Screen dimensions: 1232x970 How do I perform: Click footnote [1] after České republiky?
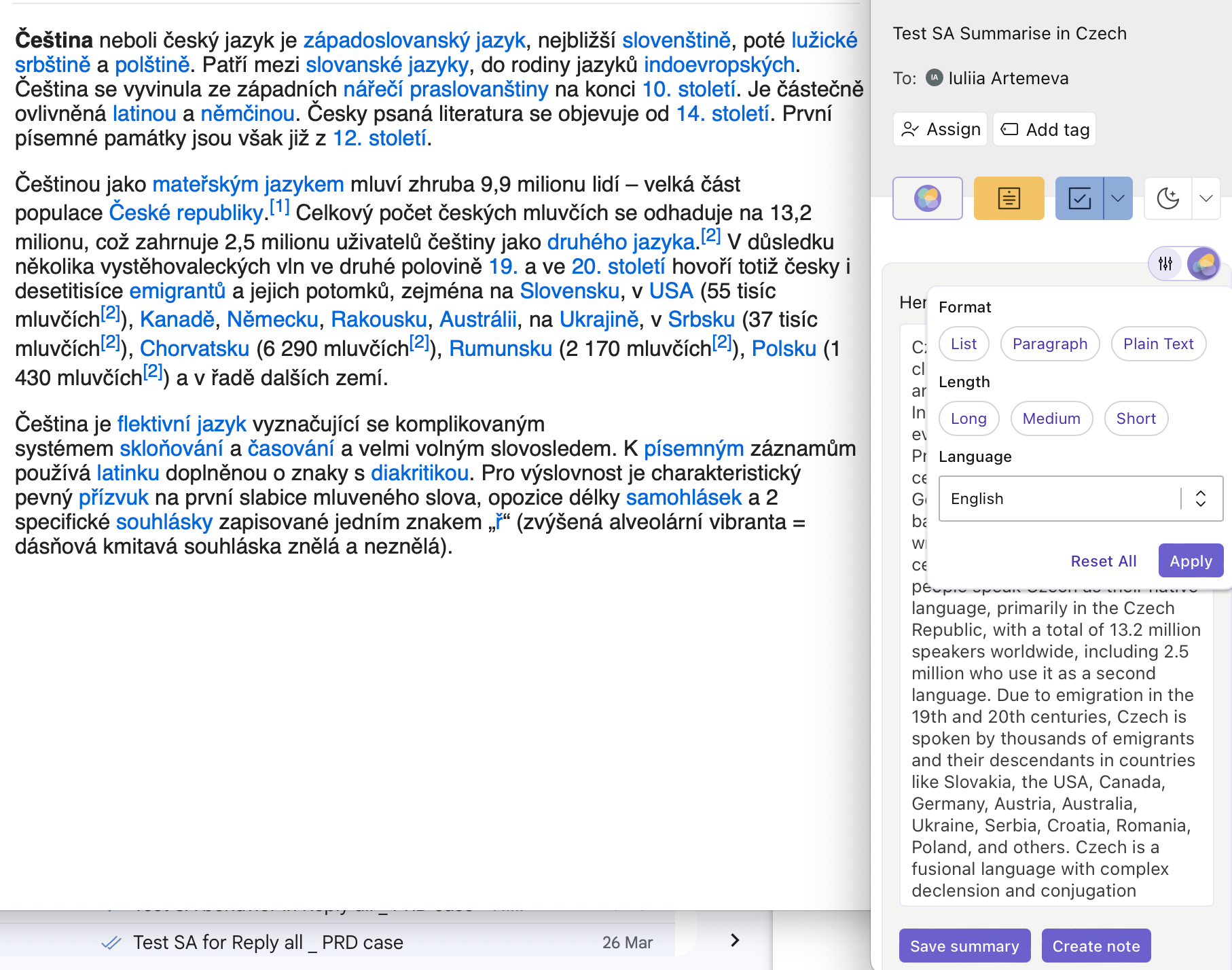click(x=279, y=206)
